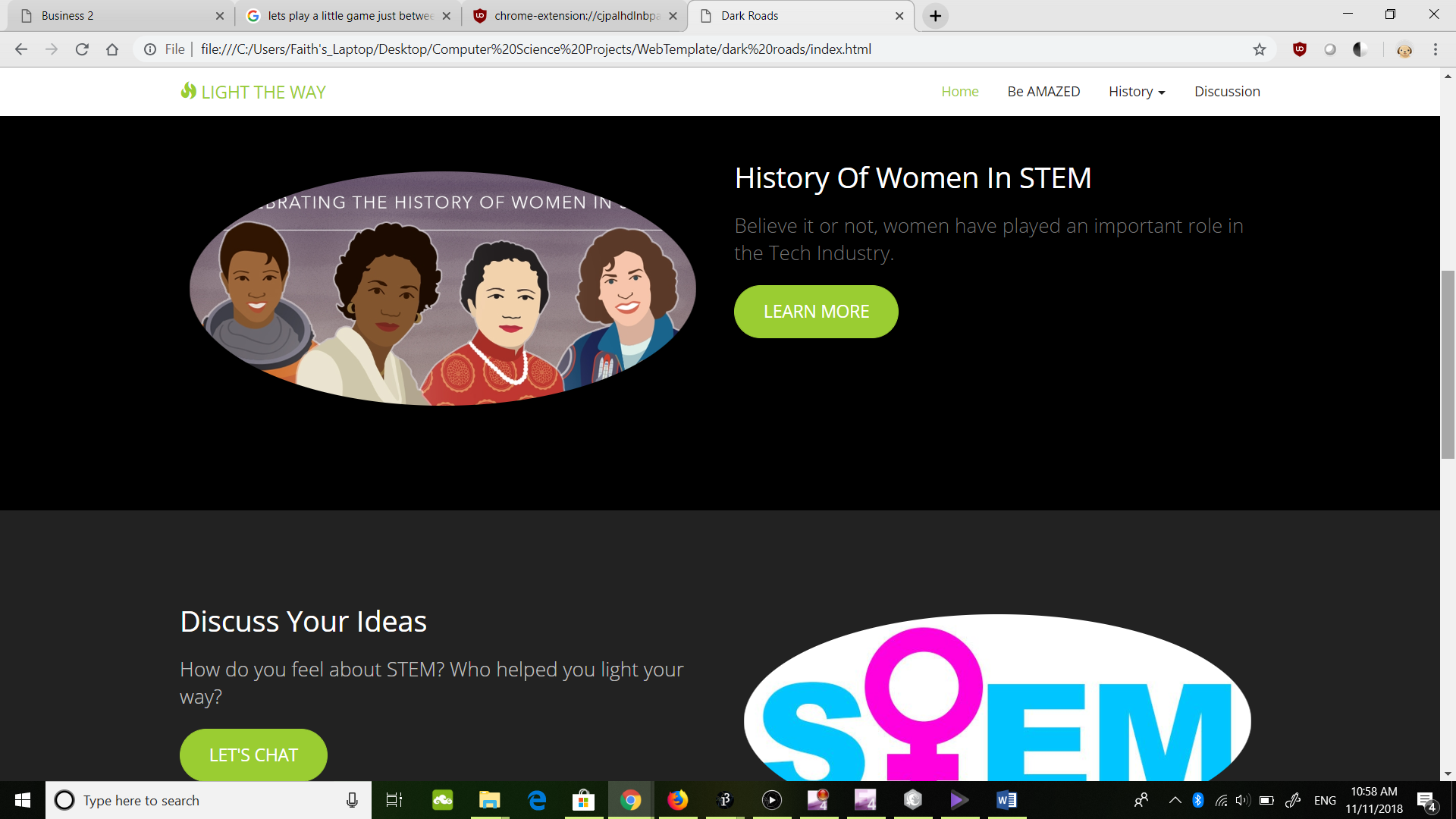Image resolution: width=1456 pixels, height=819 pixels.
Task: Click the green flame logo icon
Action: coord(188,91)
